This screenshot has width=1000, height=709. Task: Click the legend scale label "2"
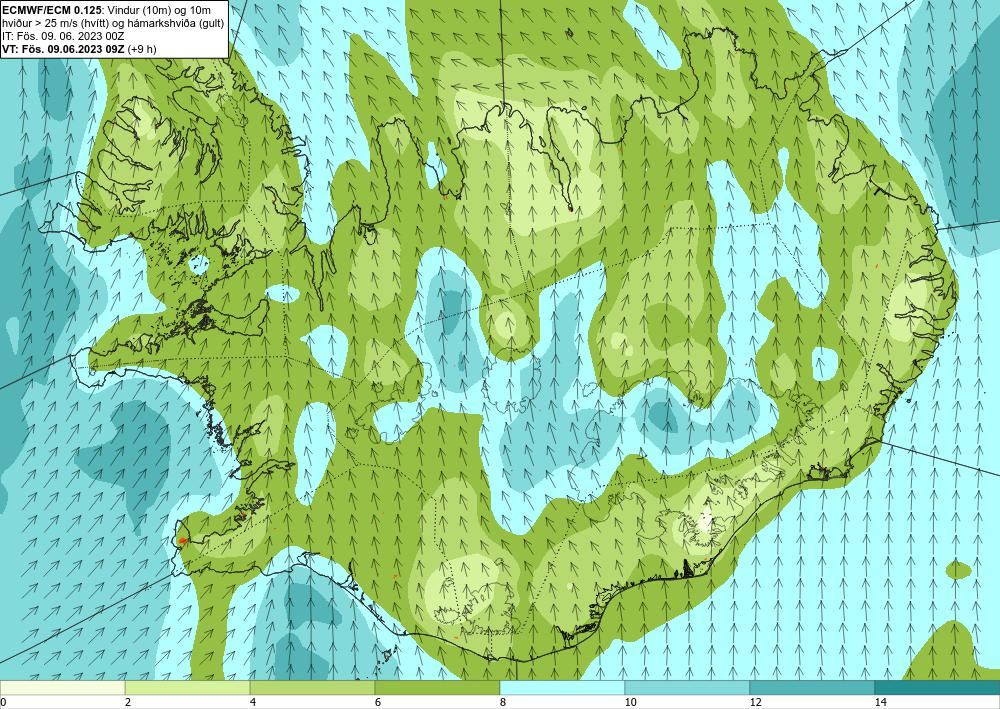pyautogui.click(x=128, y=702)
